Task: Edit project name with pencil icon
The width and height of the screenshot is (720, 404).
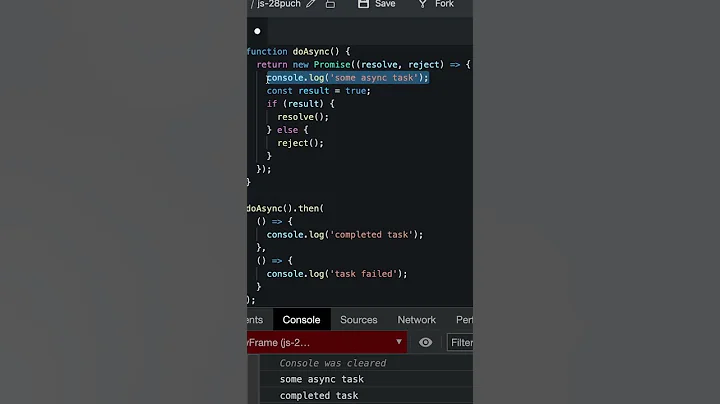Action: pos(311,4)
